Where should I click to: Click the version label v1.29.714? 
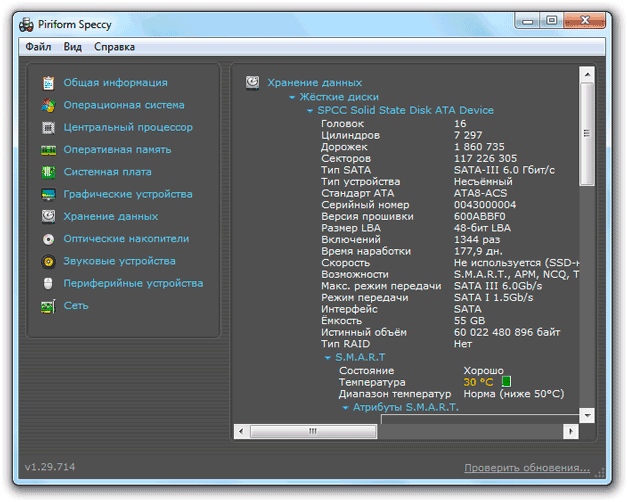coord(50,467)
